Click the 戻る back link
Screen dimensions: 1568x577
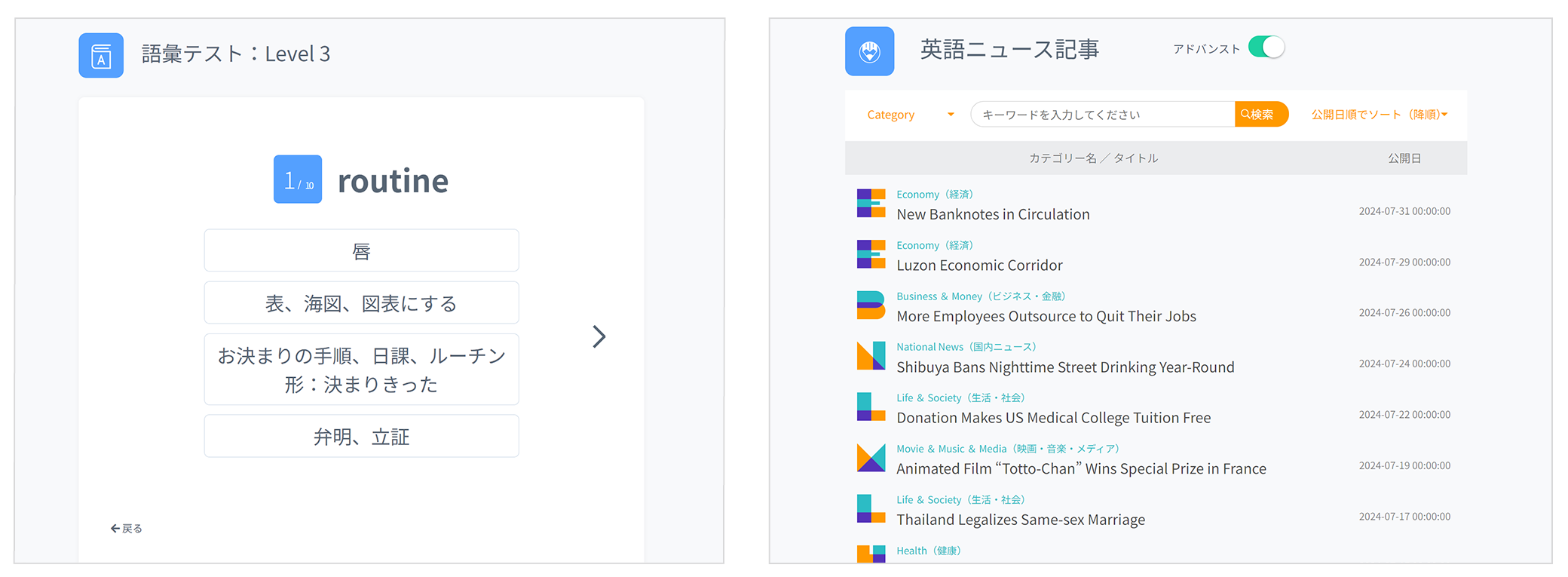pos(127,529)
